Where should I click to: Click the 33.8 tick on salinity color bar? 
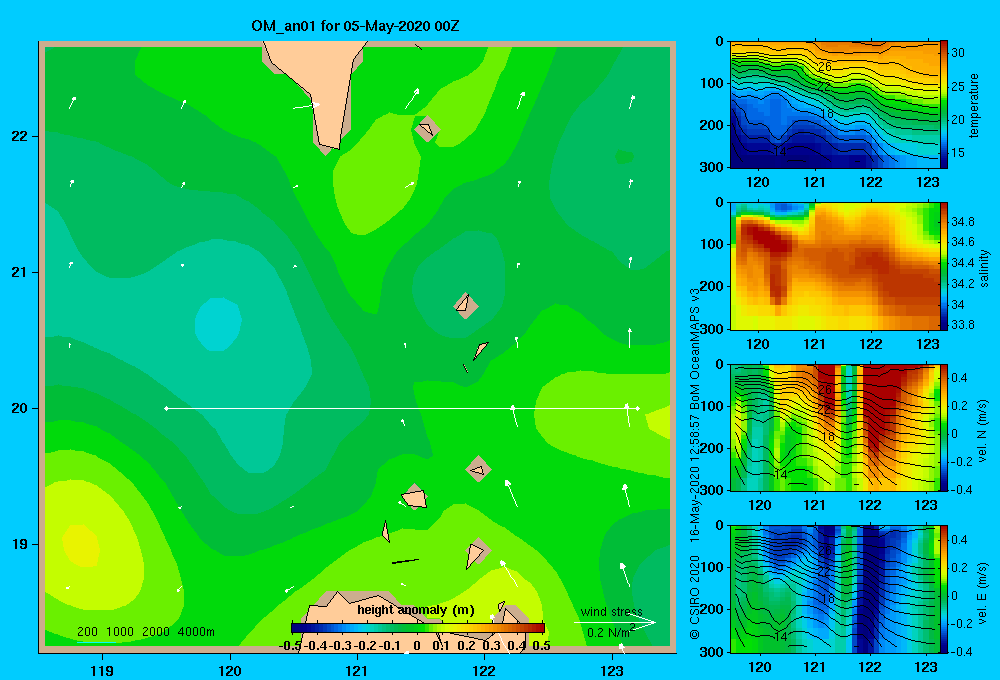[963, 325]
